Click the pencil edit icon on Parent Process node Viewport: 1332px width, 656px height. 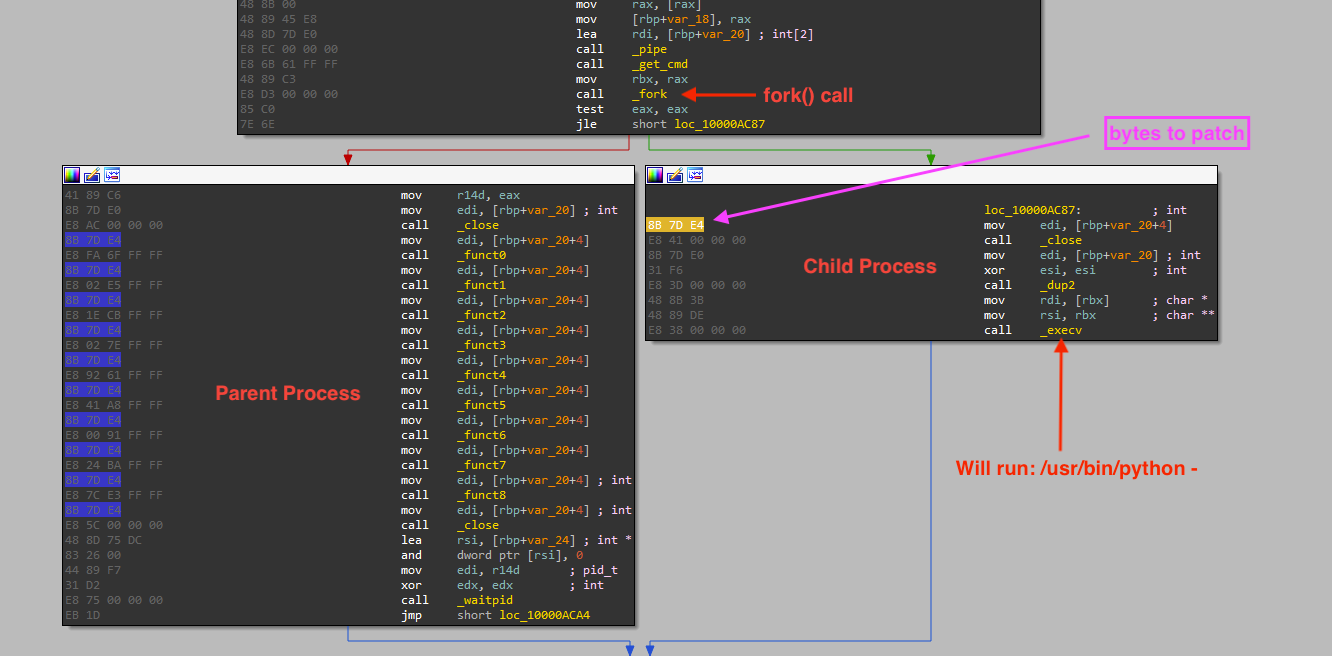tap(90, 174)
